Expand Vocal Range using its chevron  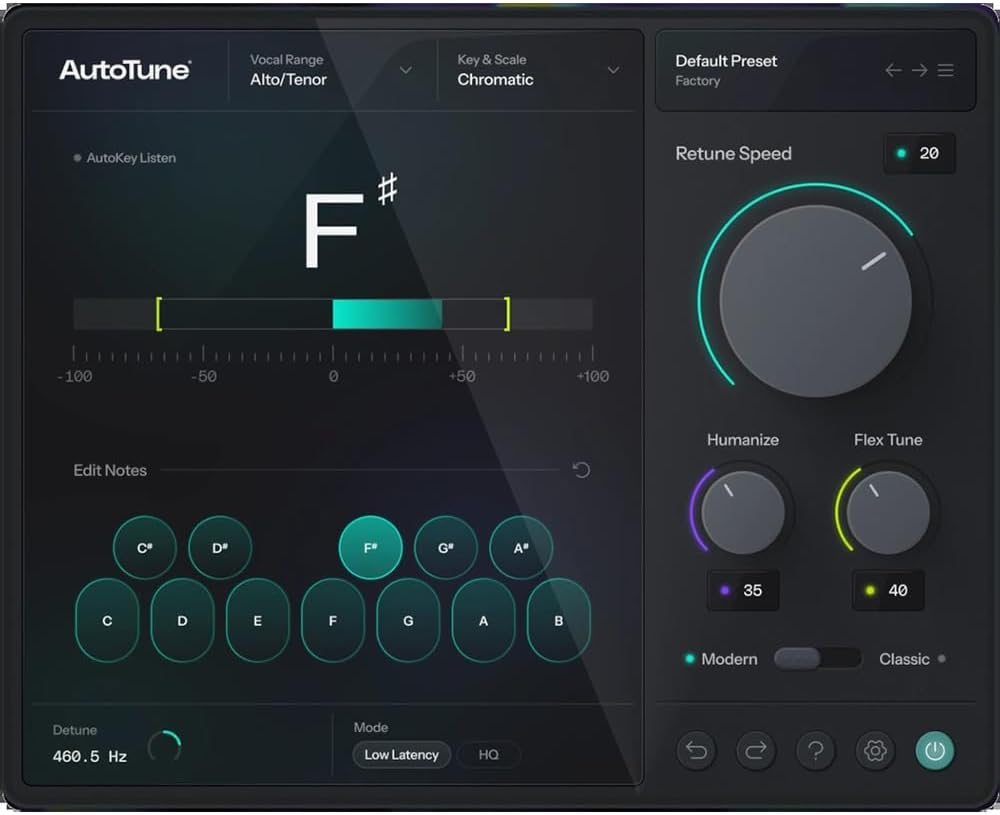tap(406, 70)
